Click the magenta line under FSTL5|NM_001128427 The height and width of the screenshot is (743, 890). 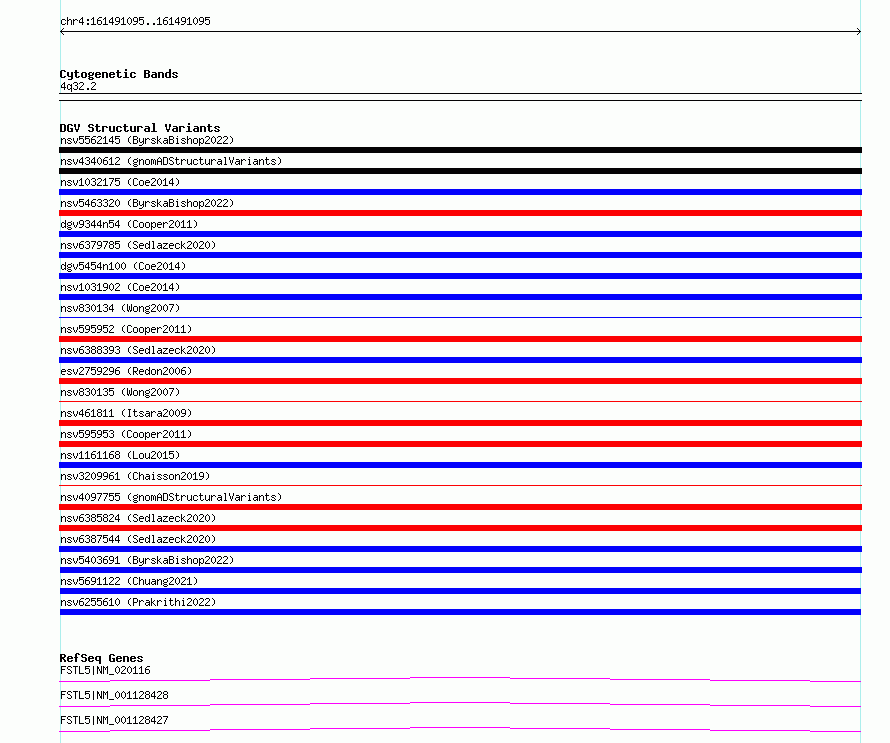click(x=460, y=729)
